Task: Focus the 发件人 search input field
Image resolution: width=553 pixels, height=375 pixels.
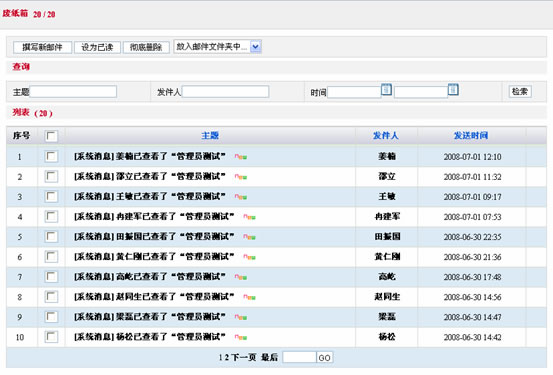Action: coord(225,92)
